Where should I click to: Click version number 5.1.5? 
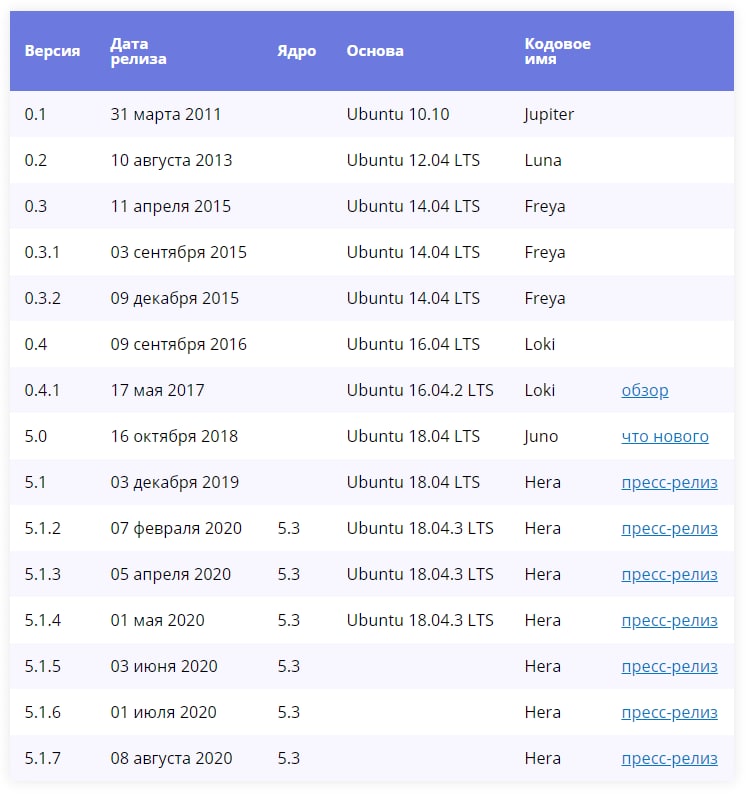click(42, 666)
